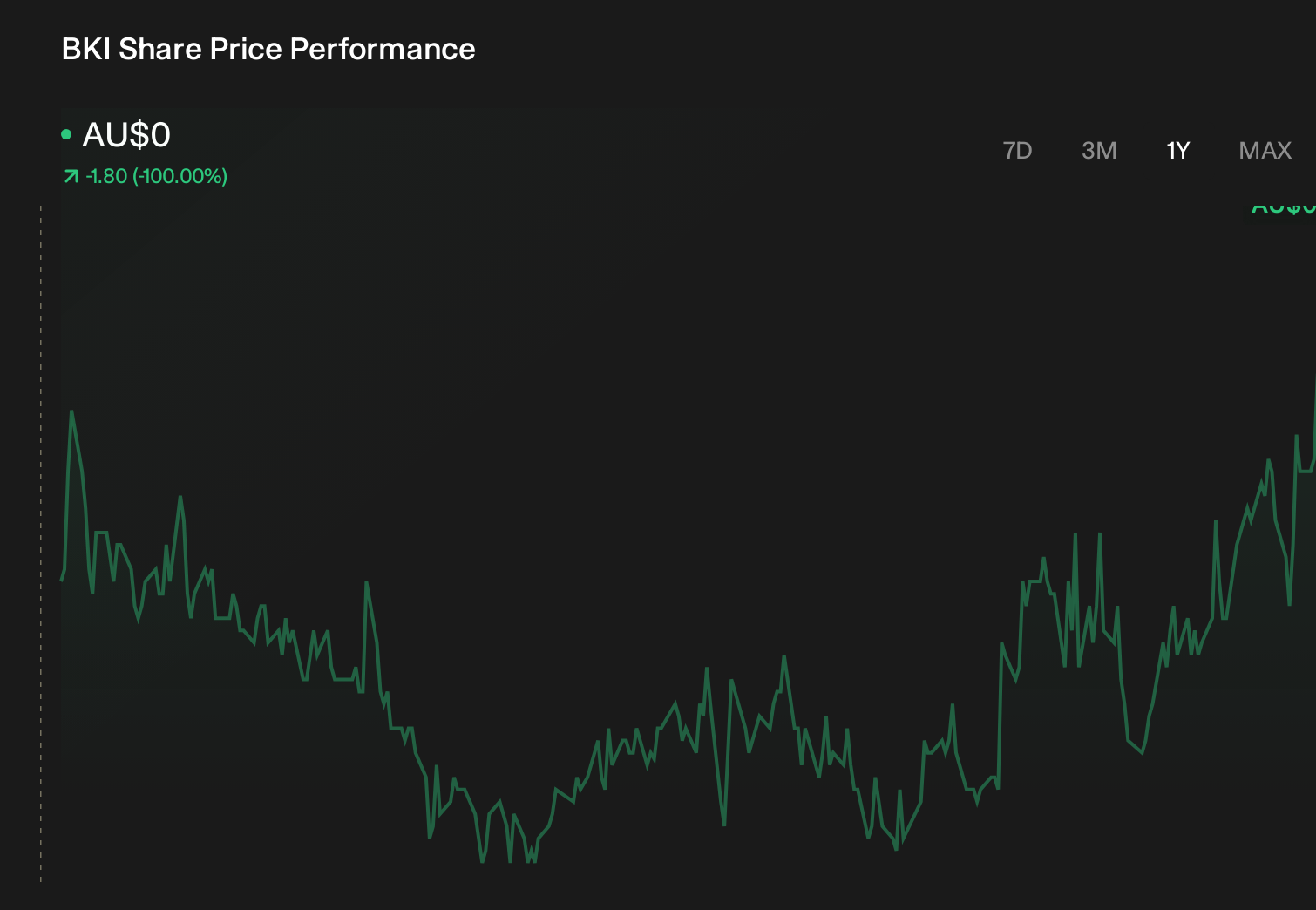The image size is (1316, 910).
Task: Click the first tall peak at chart start
Action: pyautogui.click(x=71, y=413)
